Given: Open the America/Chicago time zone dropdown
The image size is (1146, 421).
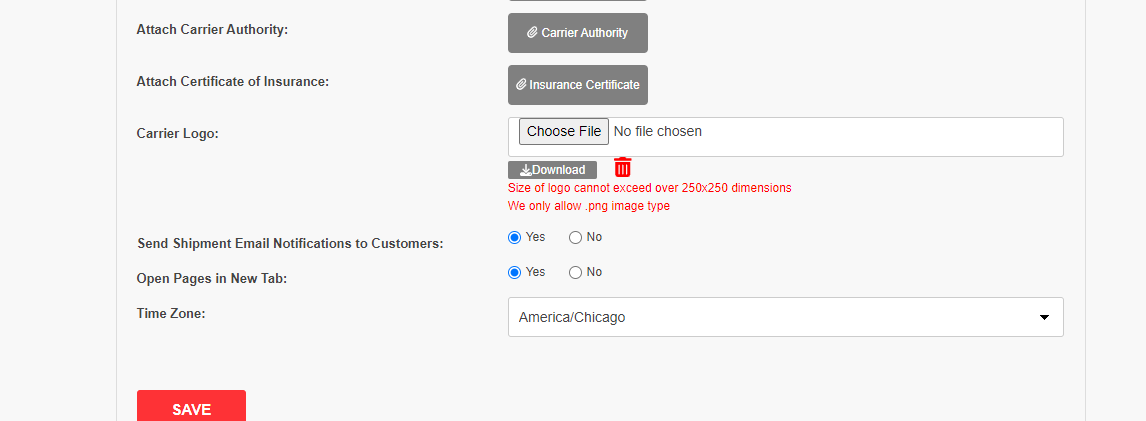Looking at the screenshot, I should pyautogui.click(x=786, y=317).
